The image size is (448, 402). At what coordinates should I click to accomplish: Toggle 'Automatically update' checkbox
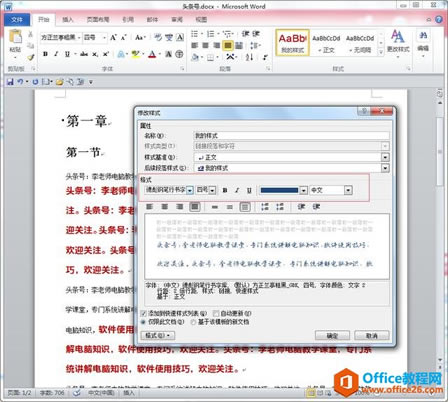(216, 313)
